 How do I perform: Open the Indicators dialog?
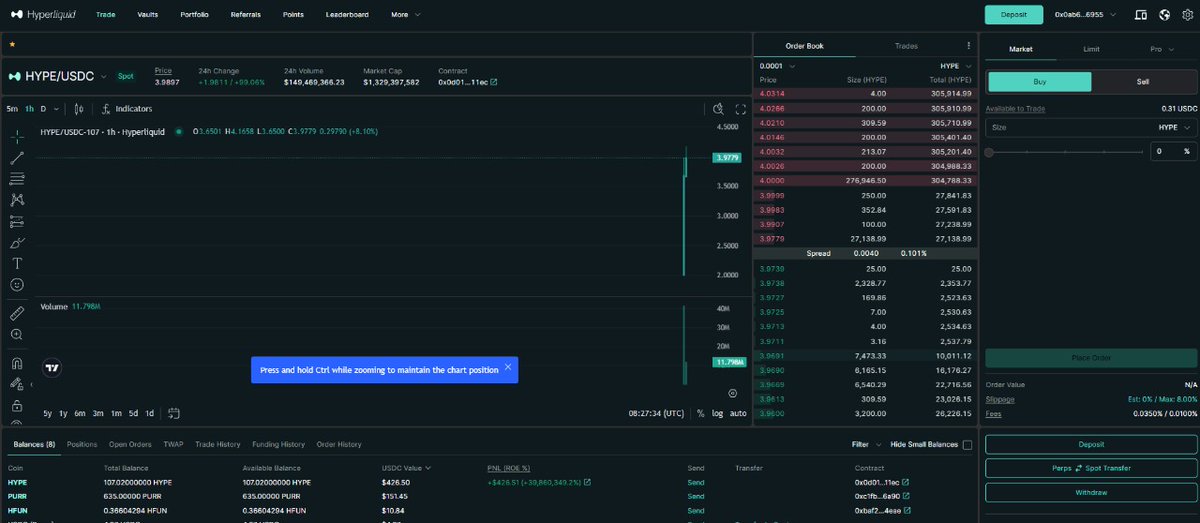click(129, 108)
